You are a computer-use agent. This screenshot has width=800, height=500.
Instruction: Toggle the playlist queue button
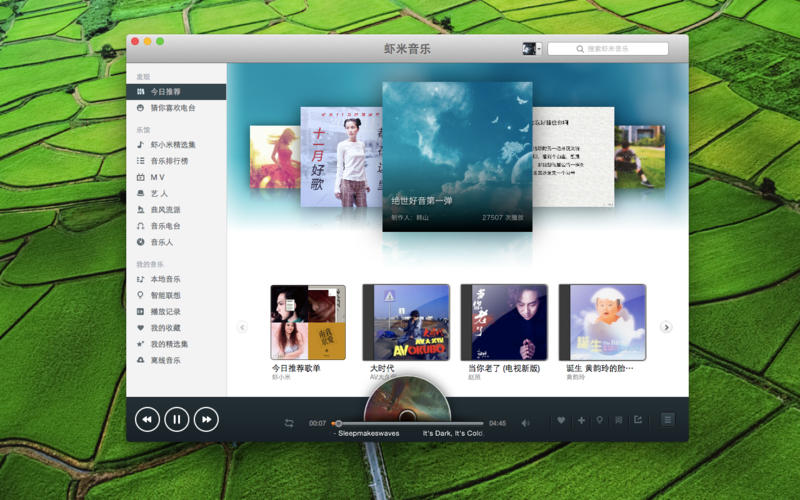(x=667, y=420)
